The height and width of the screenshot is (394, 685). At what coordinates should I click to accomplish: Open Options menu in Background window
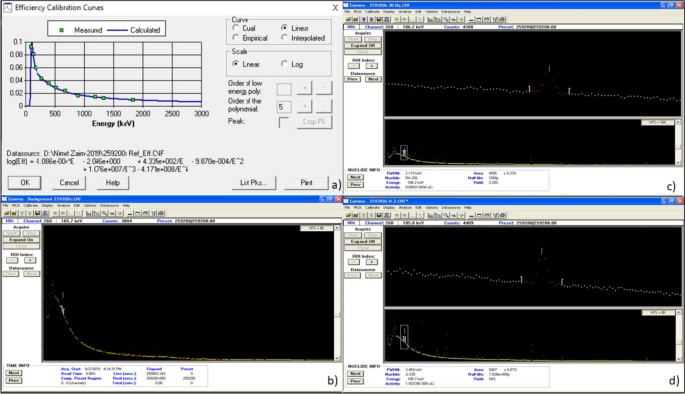tap(90, 205)
